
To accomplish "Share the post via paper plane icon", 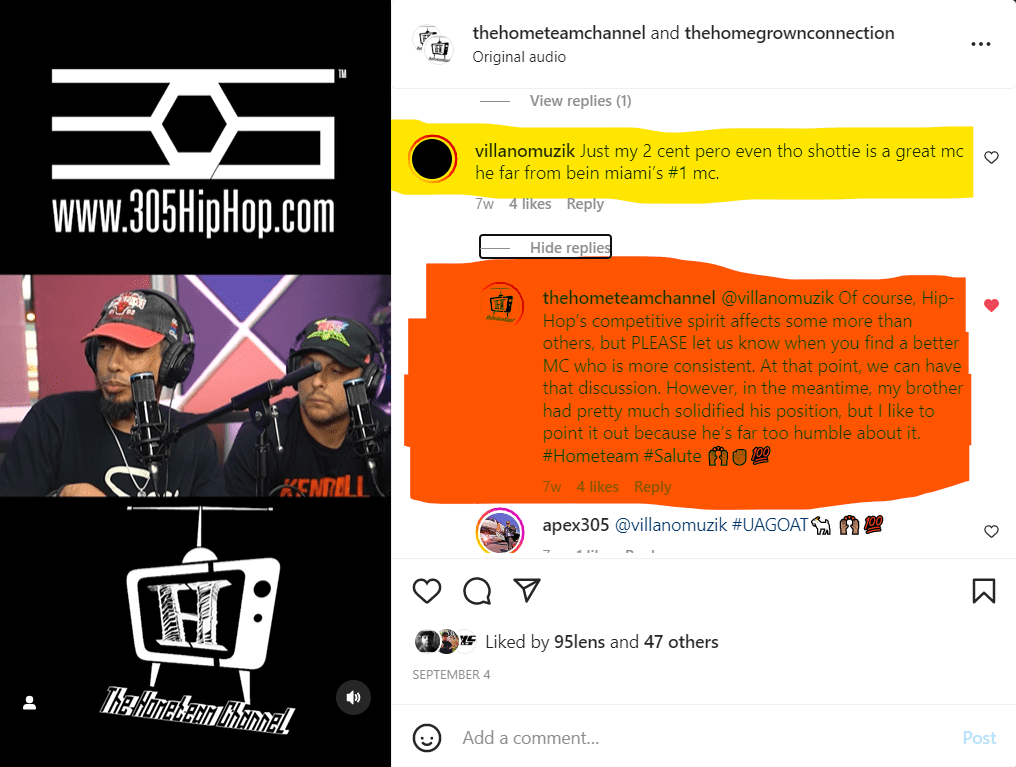I will [x=527, y=590].
